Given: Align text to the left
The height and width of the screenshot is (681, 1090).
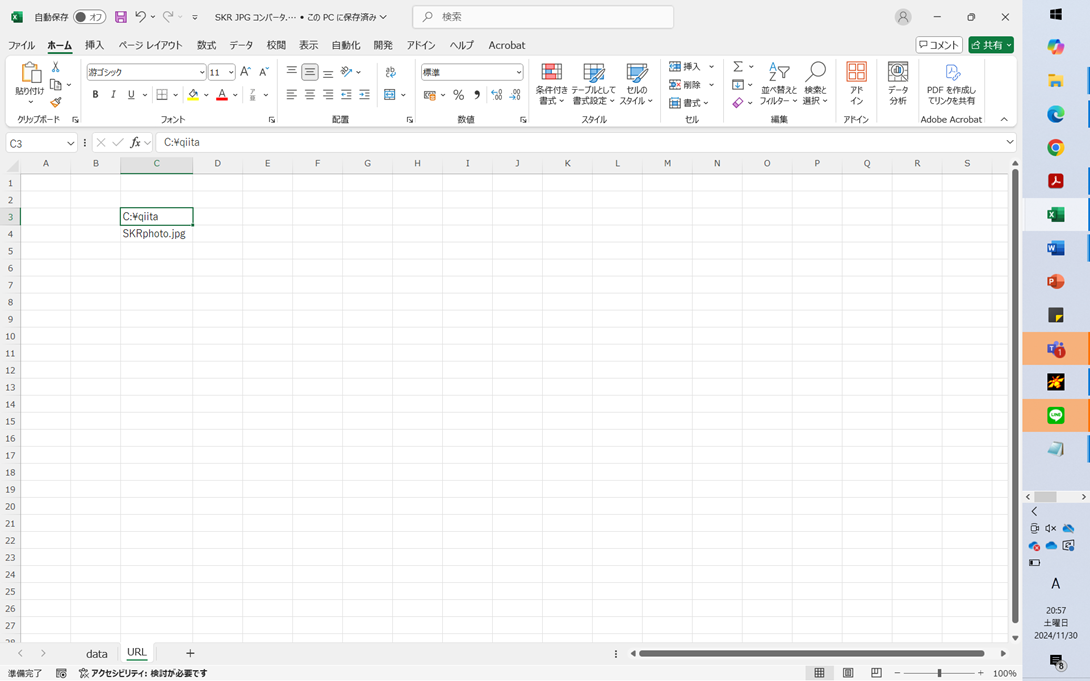Looking at the screenshot, I should (292, 95).
